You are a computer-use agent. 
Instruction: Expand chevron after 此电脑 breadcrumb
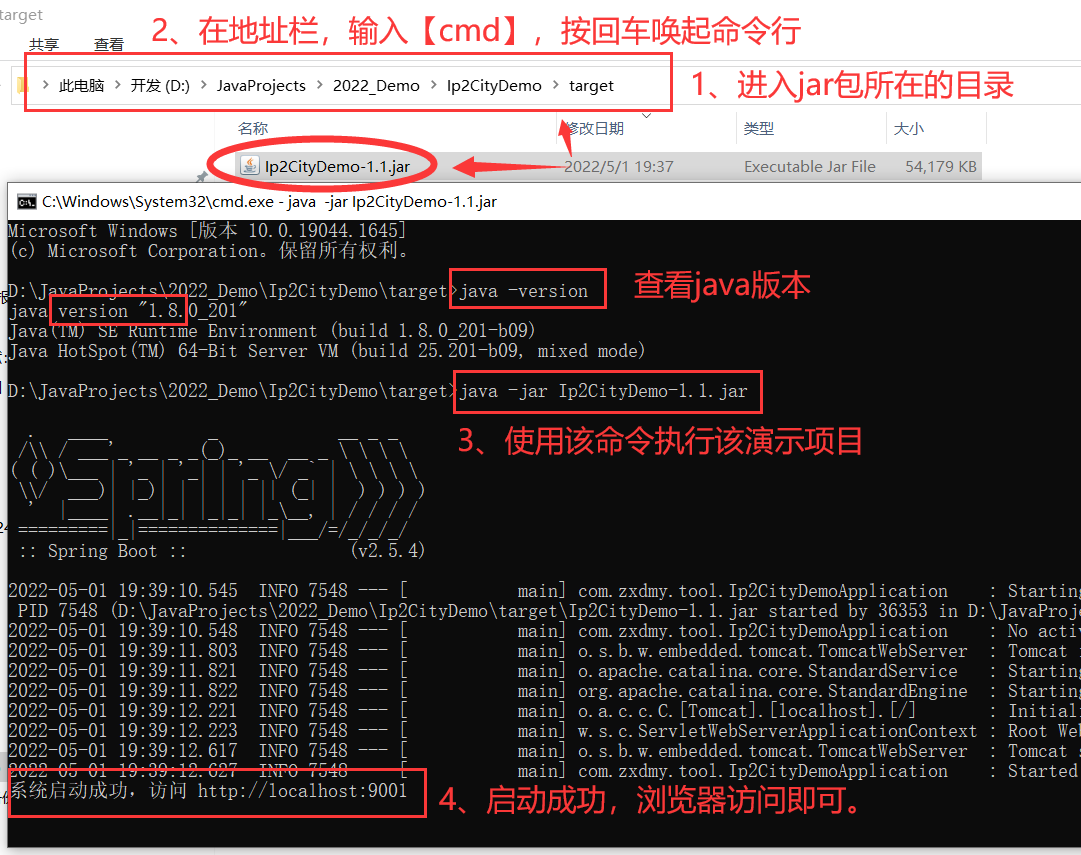[x=117, y=85]
